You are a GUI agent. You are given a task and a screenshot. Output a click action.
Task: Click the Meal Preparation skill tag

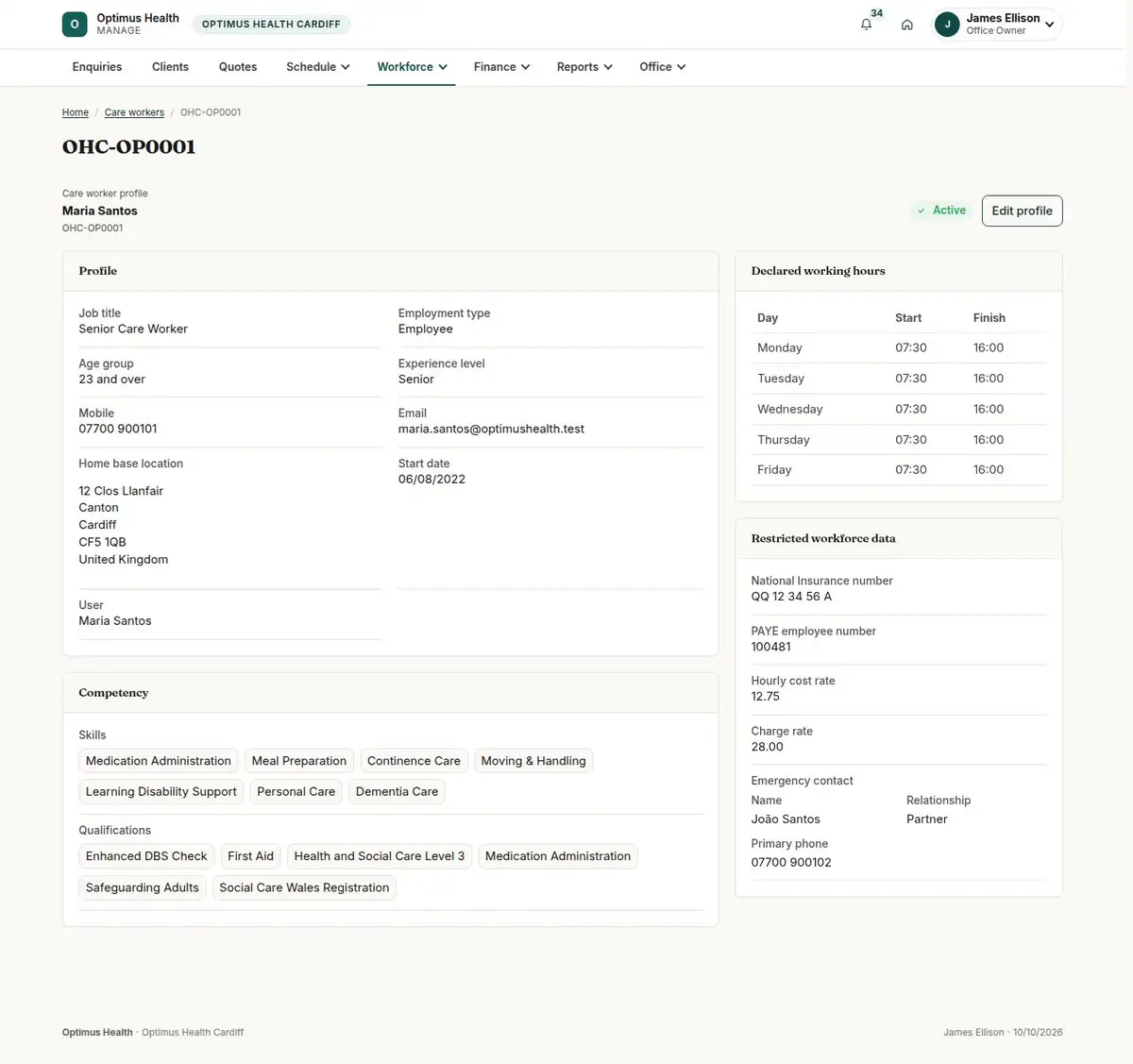point(299,761)
